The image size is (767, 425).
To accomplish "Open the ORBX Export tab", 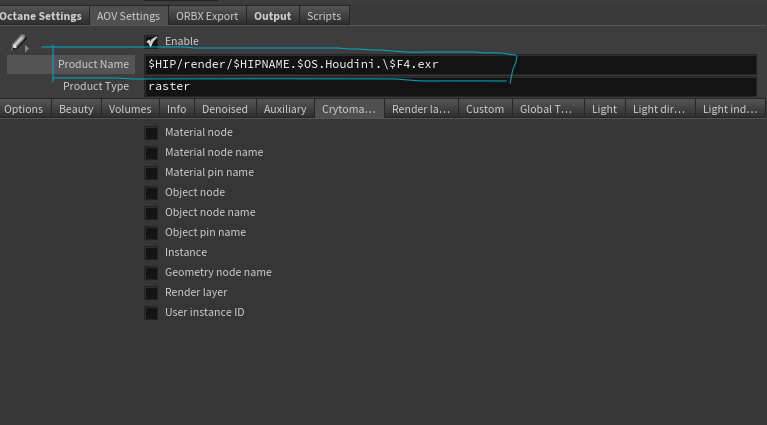I will (207, 16).
